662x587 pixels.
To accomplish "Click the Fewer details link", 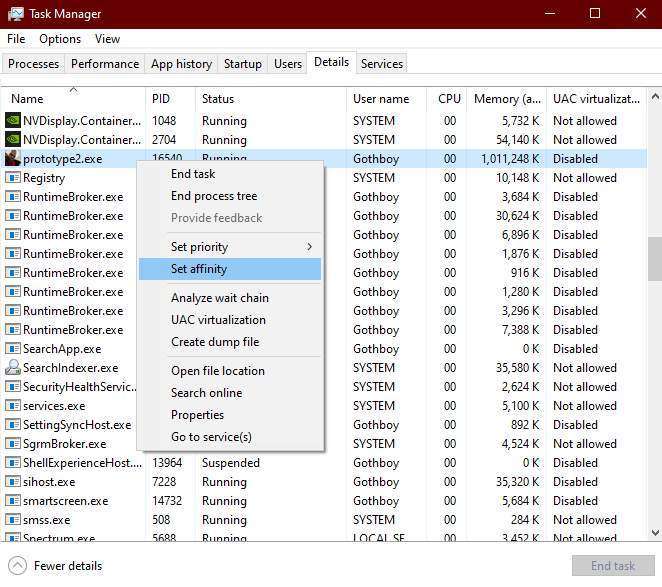I will [x=68, y=566].
